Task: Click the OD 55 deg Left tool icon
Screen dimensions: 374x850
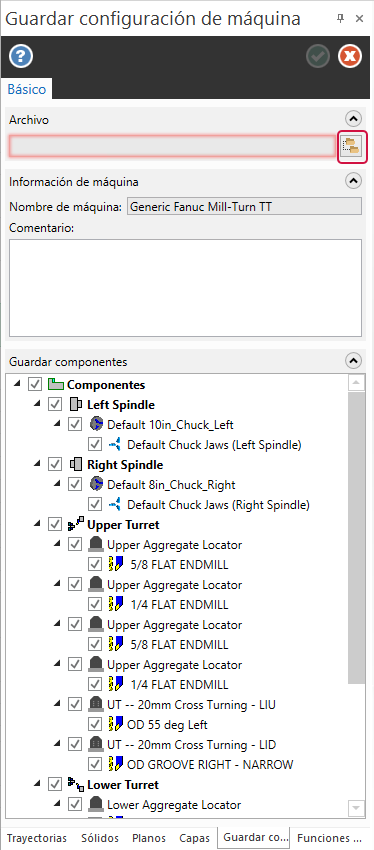Action: 116,724
